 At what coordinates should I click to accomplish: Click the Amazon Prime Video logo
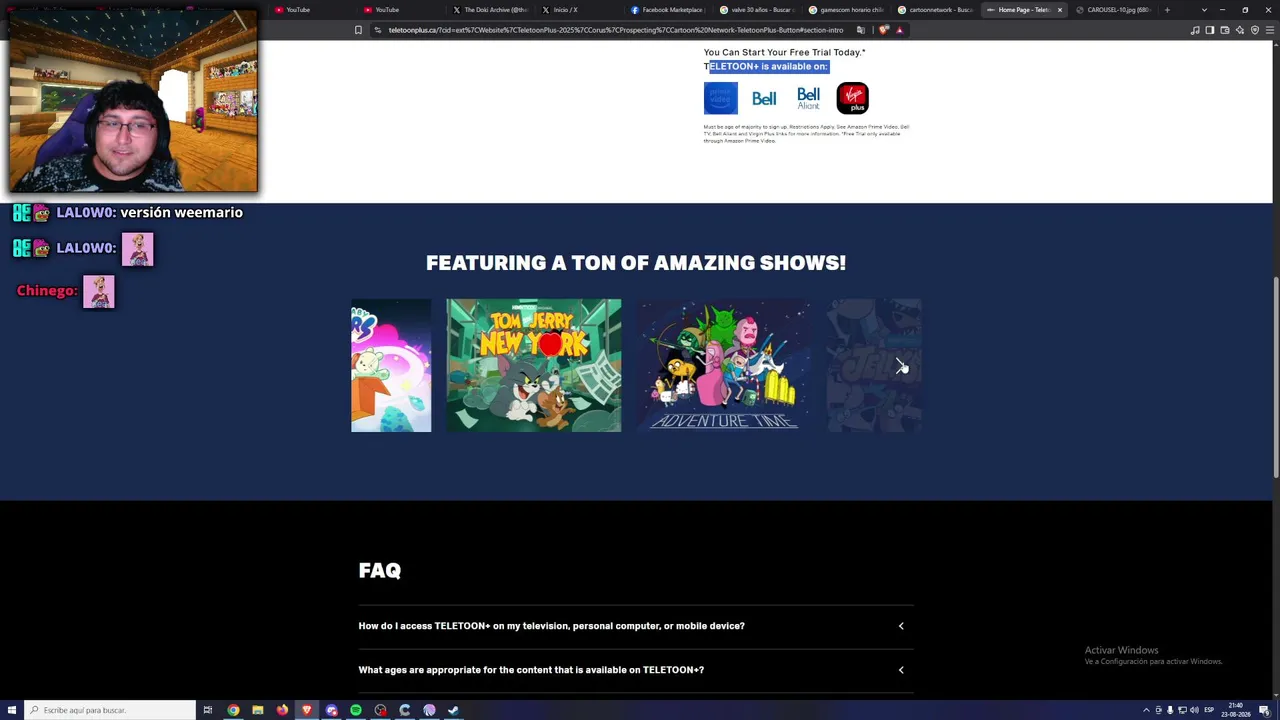(x=720, y=98)
